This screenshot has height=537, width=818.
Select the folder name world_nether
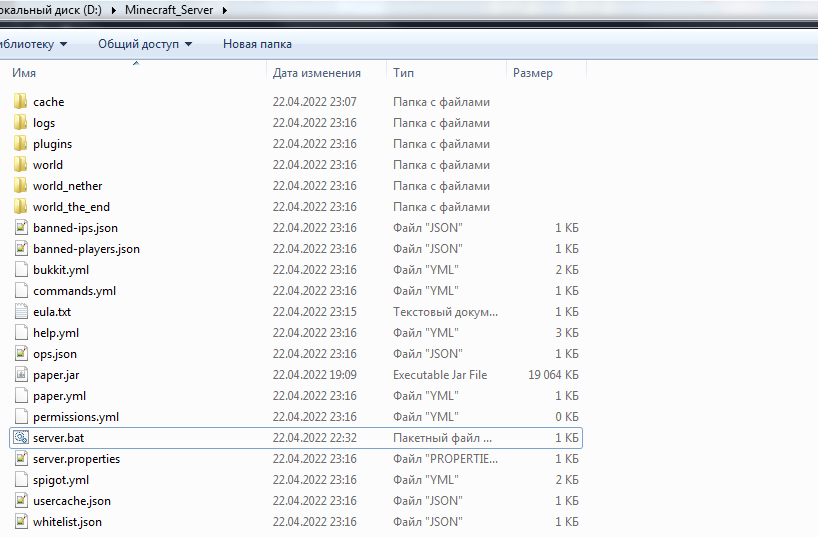(68, 186)
